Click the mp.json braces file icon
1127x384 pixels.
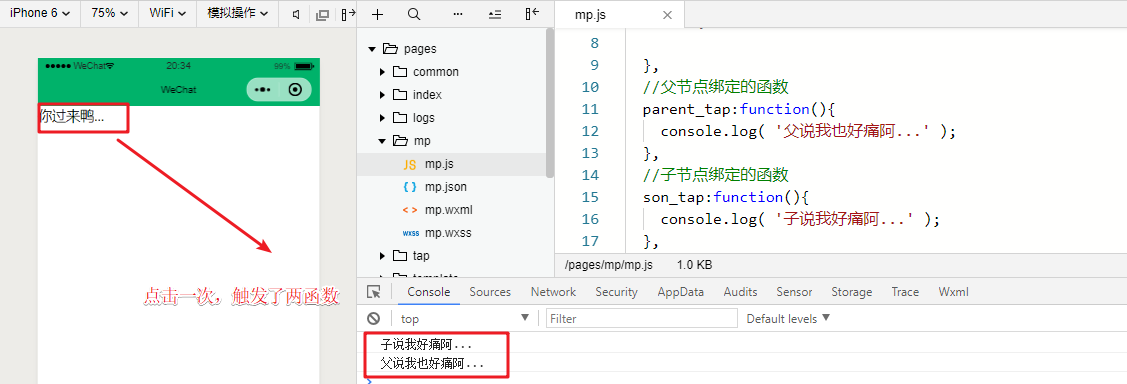click(x=410, y=187)
